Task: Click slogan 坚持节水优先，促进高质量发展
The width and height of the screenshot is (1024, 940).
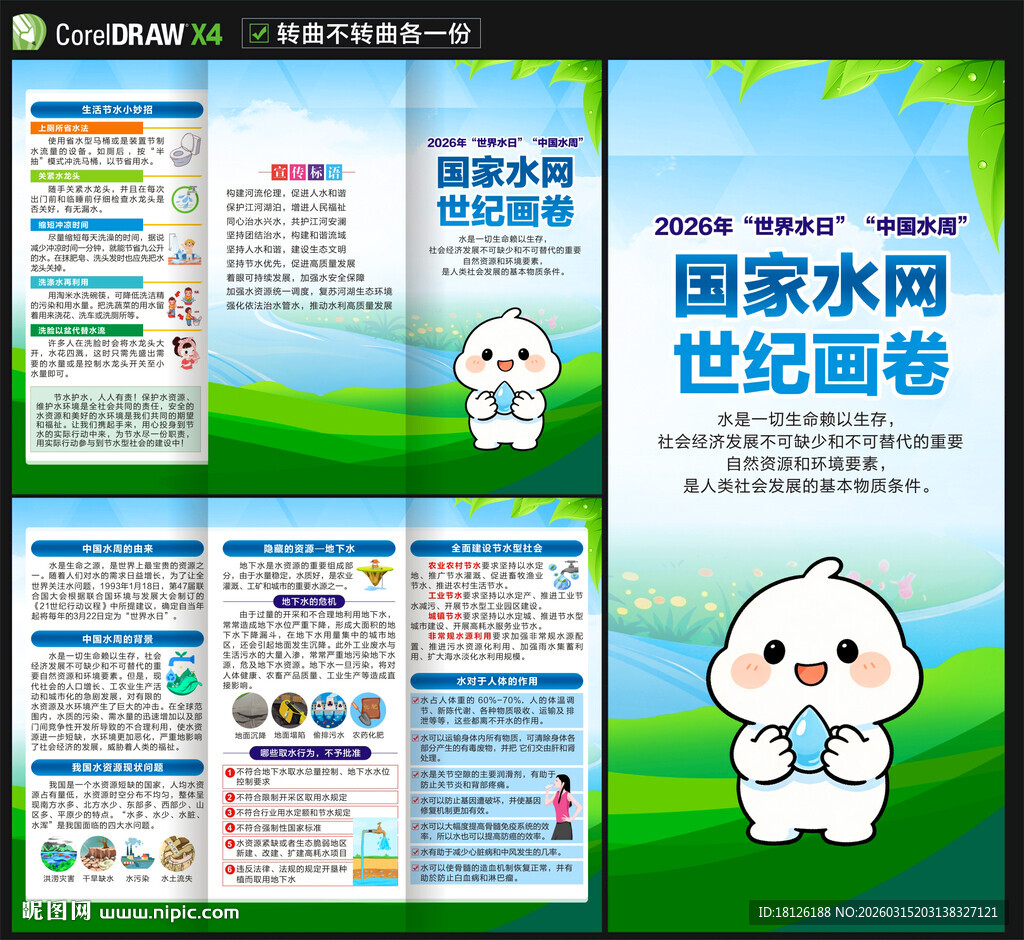Action: (291, 263)
